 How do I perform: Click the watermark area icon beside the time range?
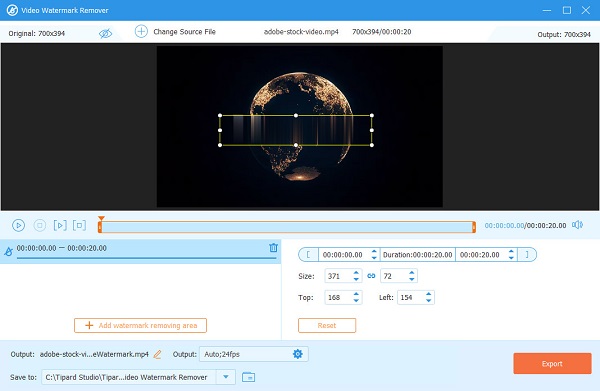[x=8, y=251]
